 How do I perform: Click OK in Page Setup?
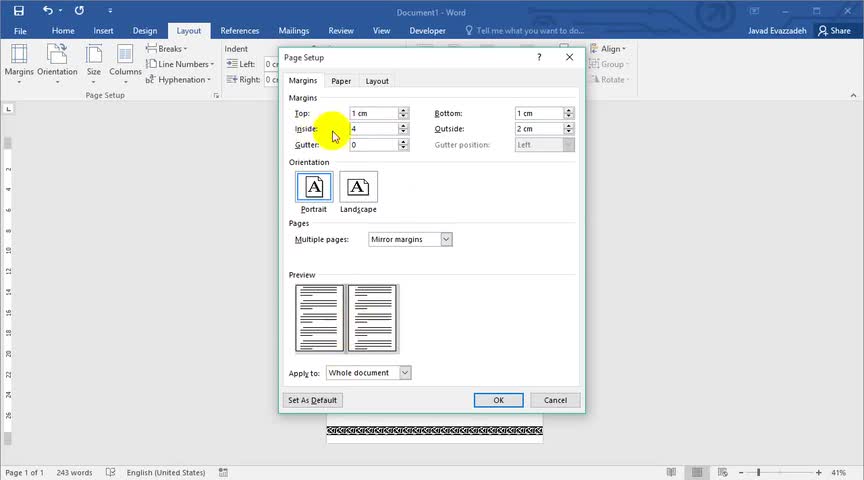(x=499, y=400)
